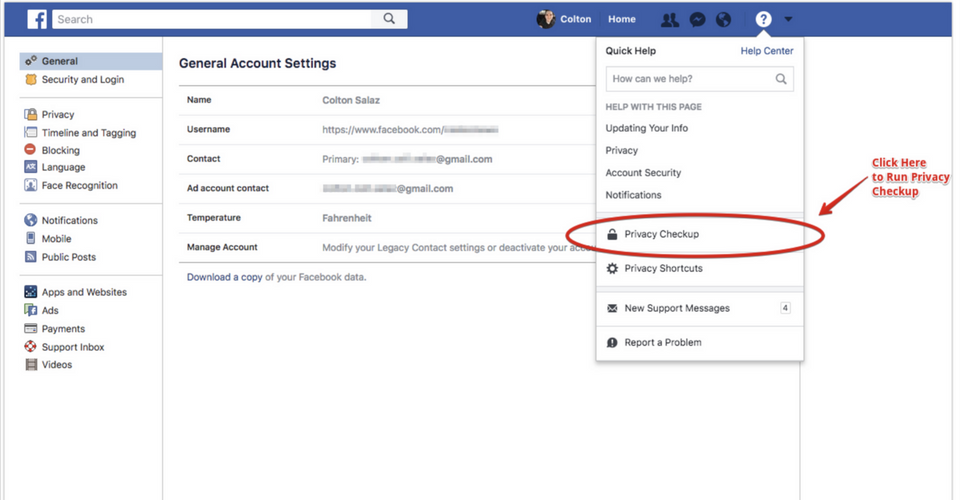Click the red Blocking icon
Screen dimensions: 960x500
(x=30, y=149)
